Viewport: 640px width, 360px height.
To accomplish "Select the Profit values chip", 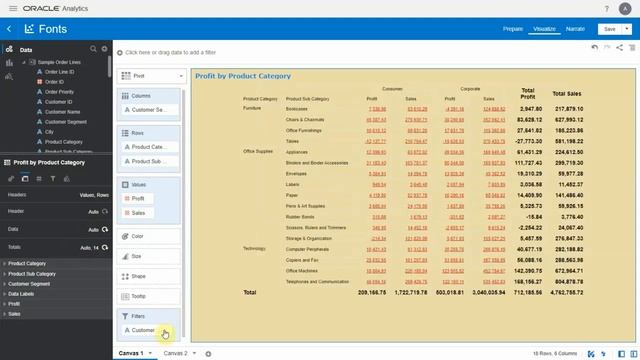I will [137, 198].
